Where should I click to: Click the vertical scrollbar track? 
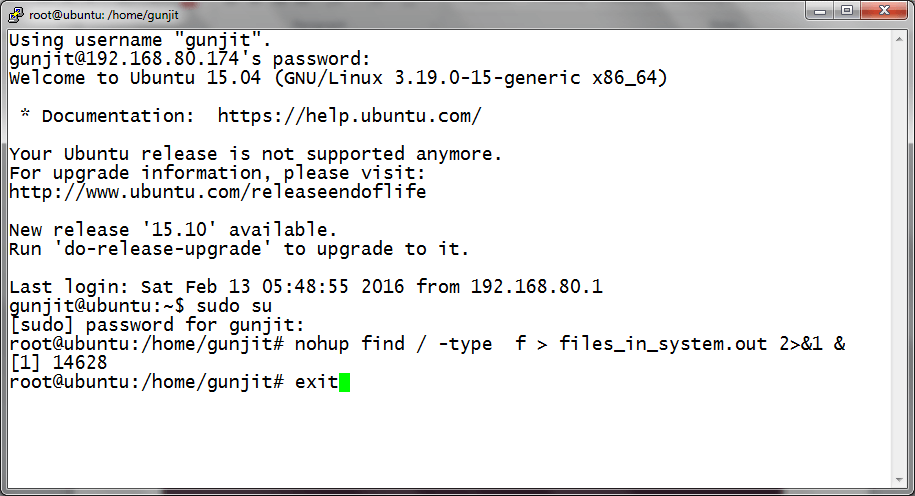(x=897, y=260)
